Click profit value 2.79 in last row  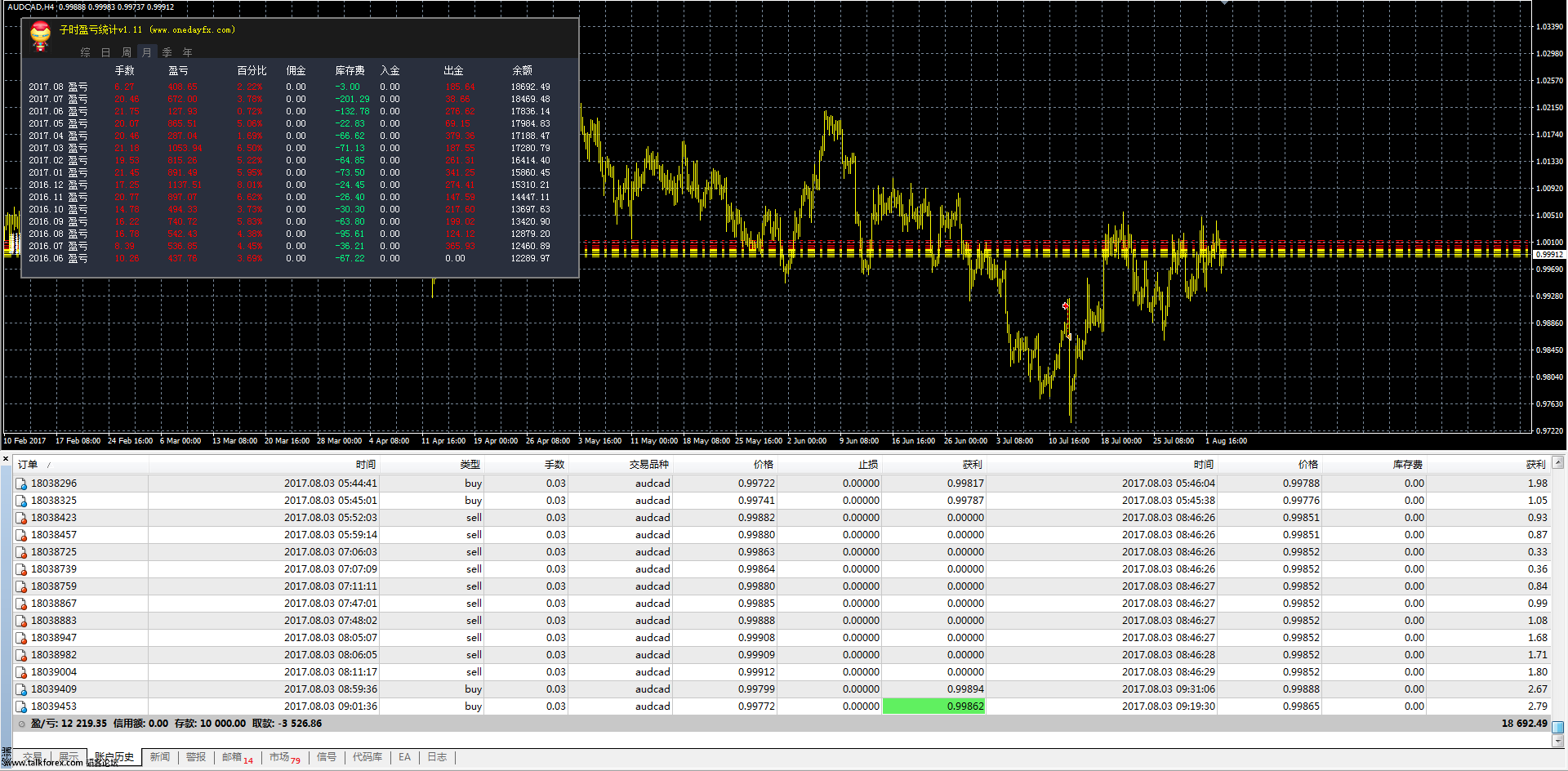pyautogui.click(x=1538, y=706)
